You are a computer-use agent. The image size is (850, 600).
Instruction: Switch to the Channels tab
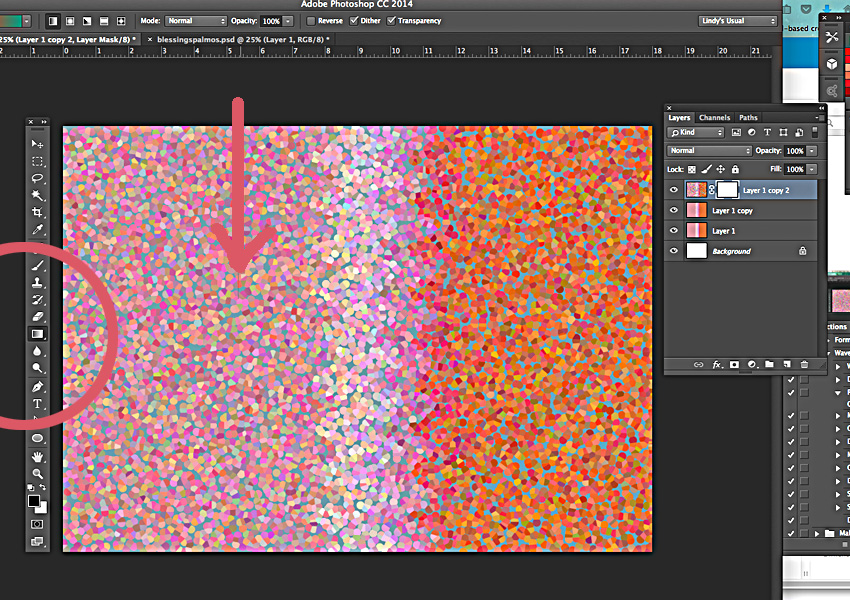point(714,117)
